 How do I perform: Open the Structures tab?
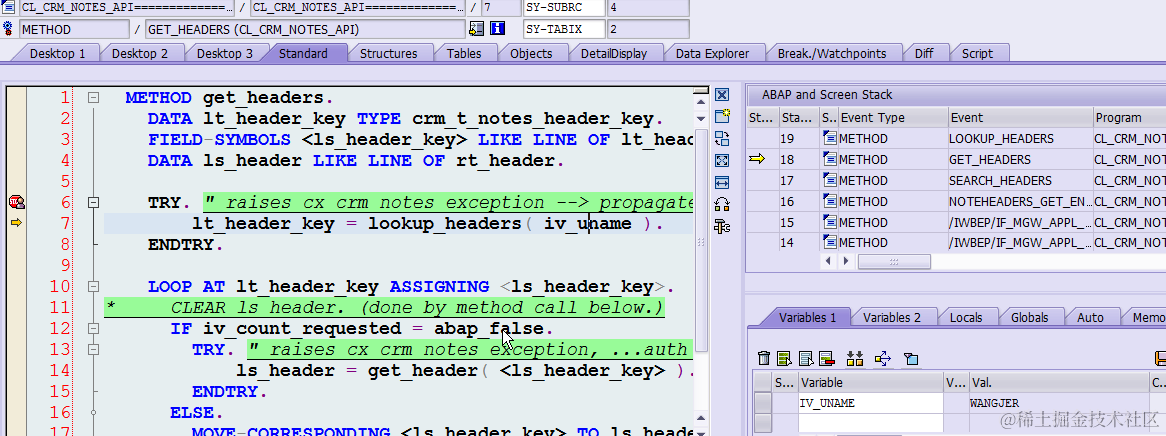pos(388,54)
